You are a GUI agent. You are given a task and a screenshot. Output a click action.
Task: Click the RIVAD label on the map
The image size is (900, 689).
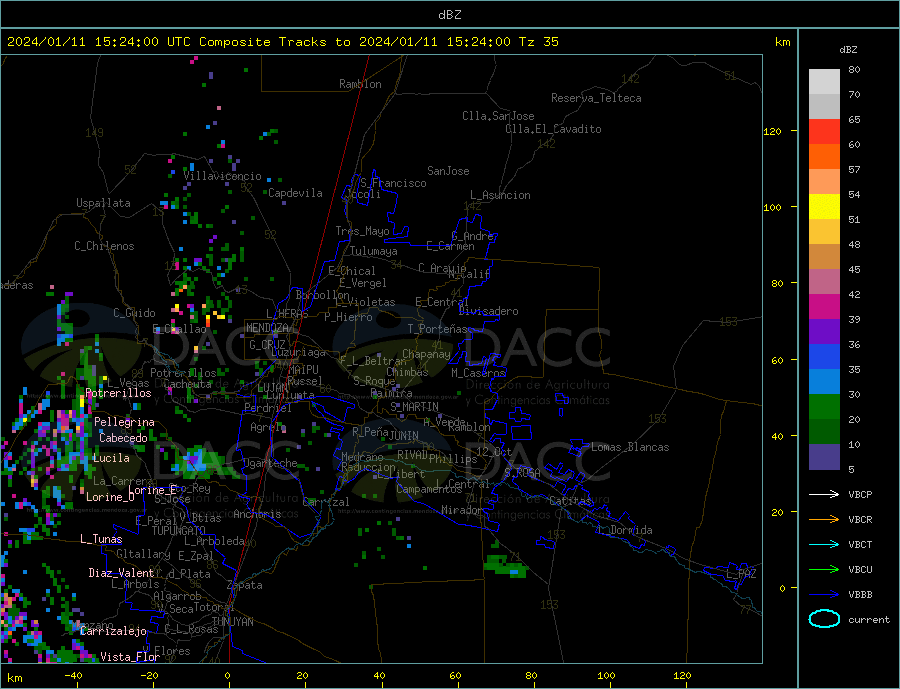(x=413, y=455)
